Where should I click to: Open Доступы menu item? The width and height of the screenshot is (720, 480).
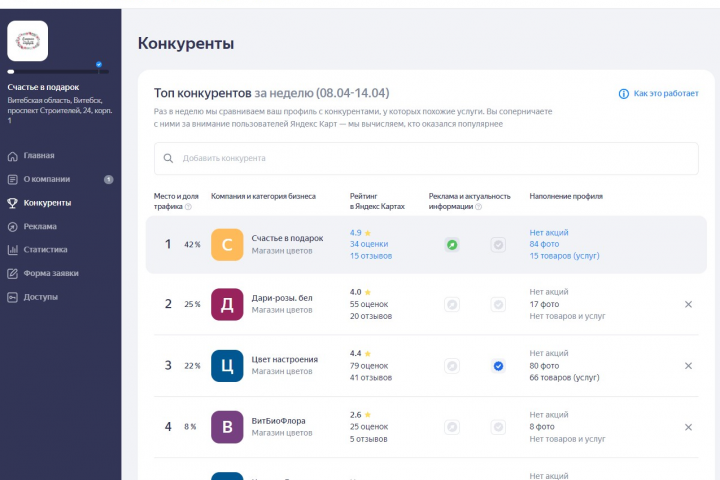coord(41,297)
